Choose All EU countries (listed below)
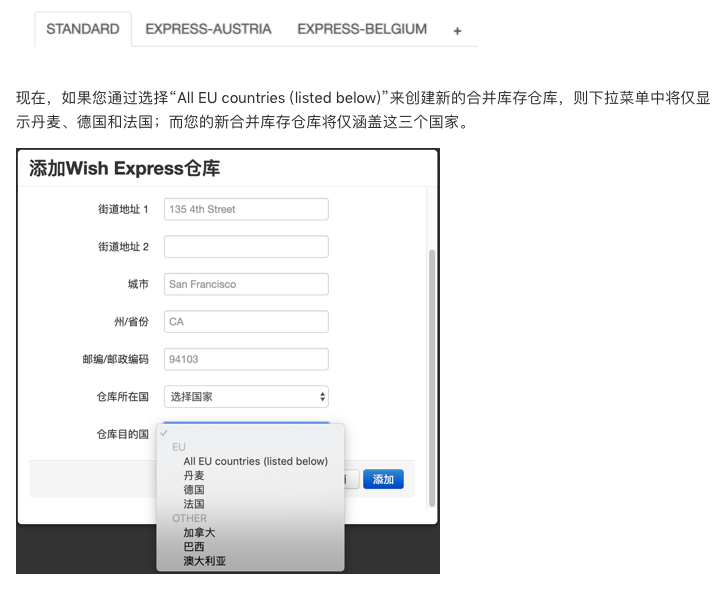 pyautogui.click(x=256, y=461)
